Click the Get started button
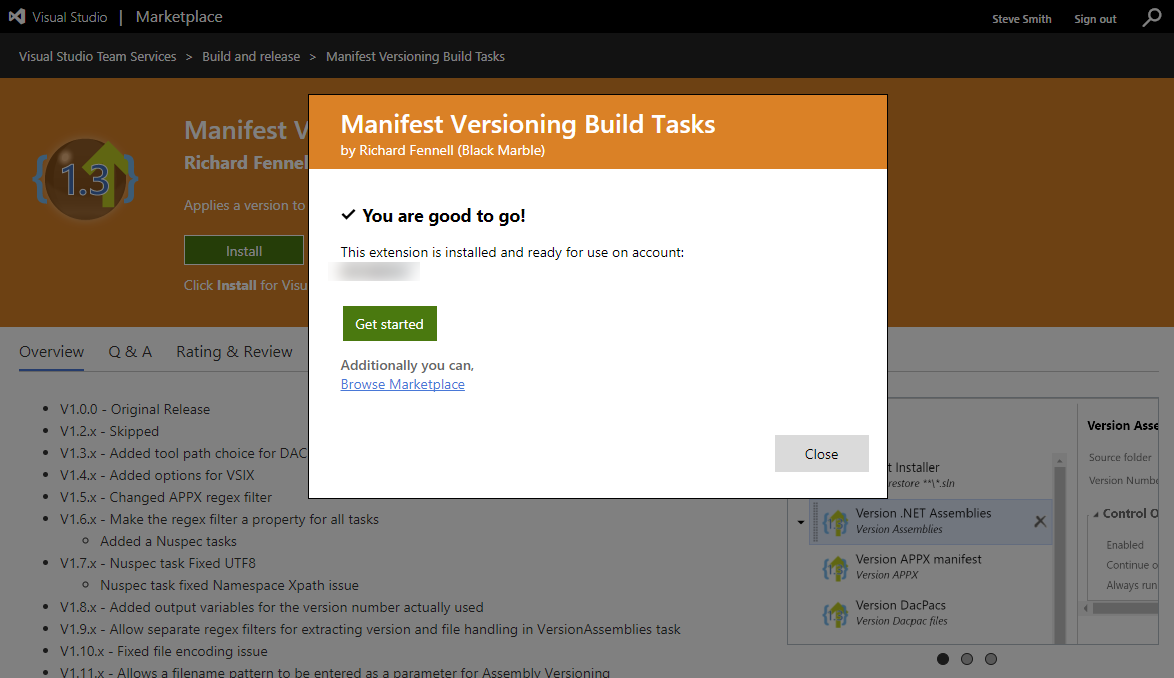Image resolution: width=1174 pixels, height=678 pixels. coord(389,323)
